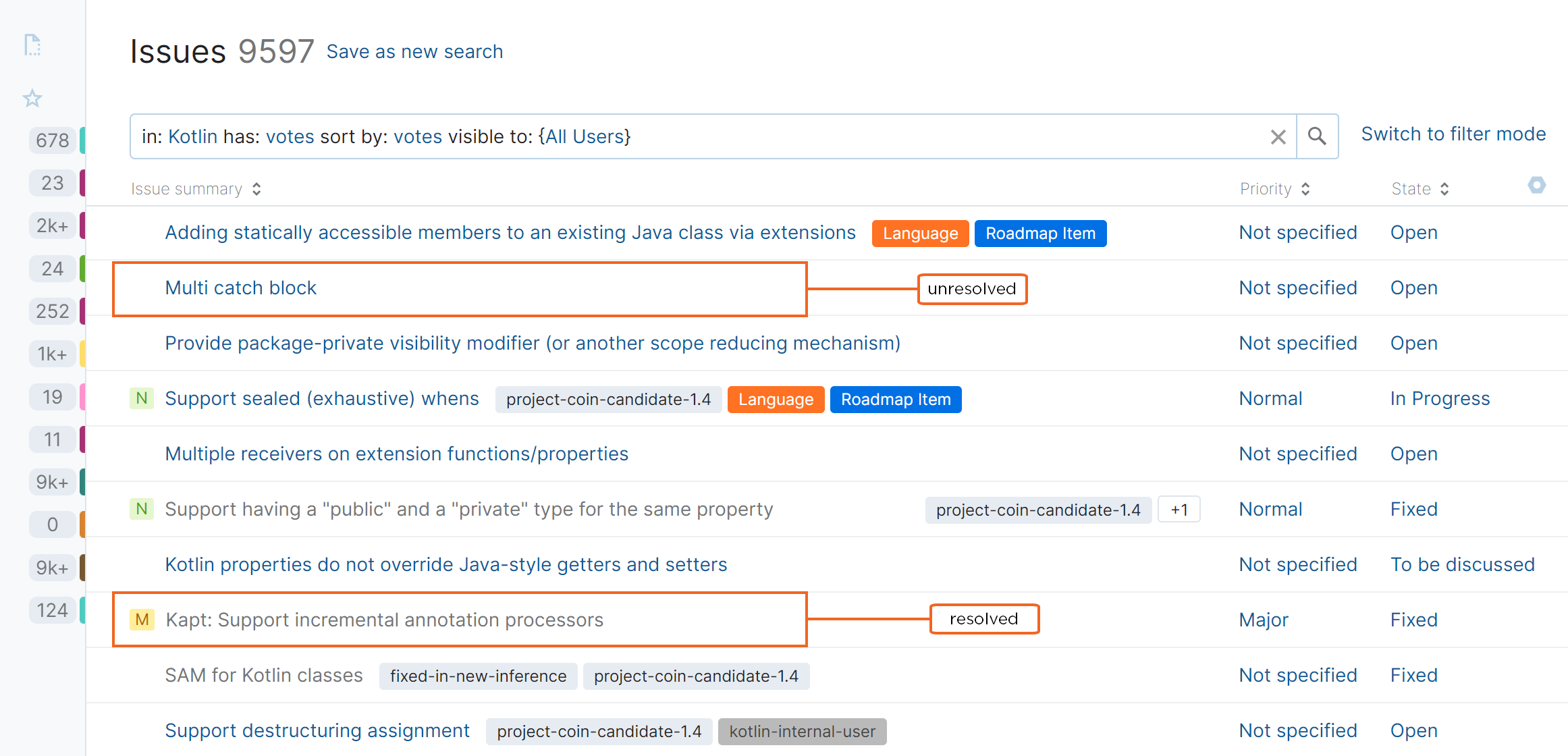
Task: Sort by Priority column arrows
Action: 1305,189
